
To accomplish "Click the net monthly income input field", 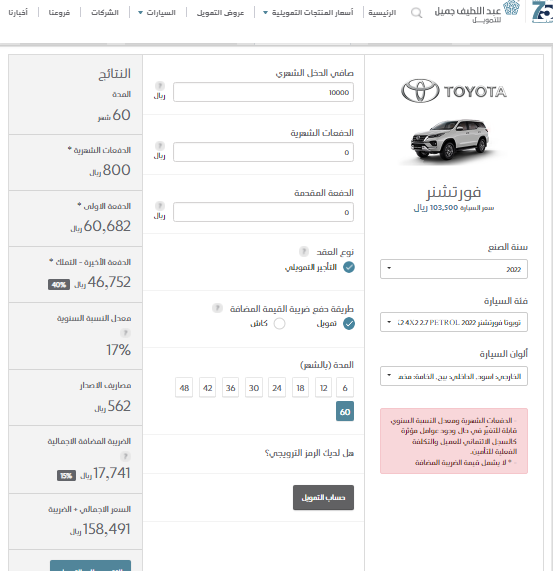I will (x=263, y=92).
